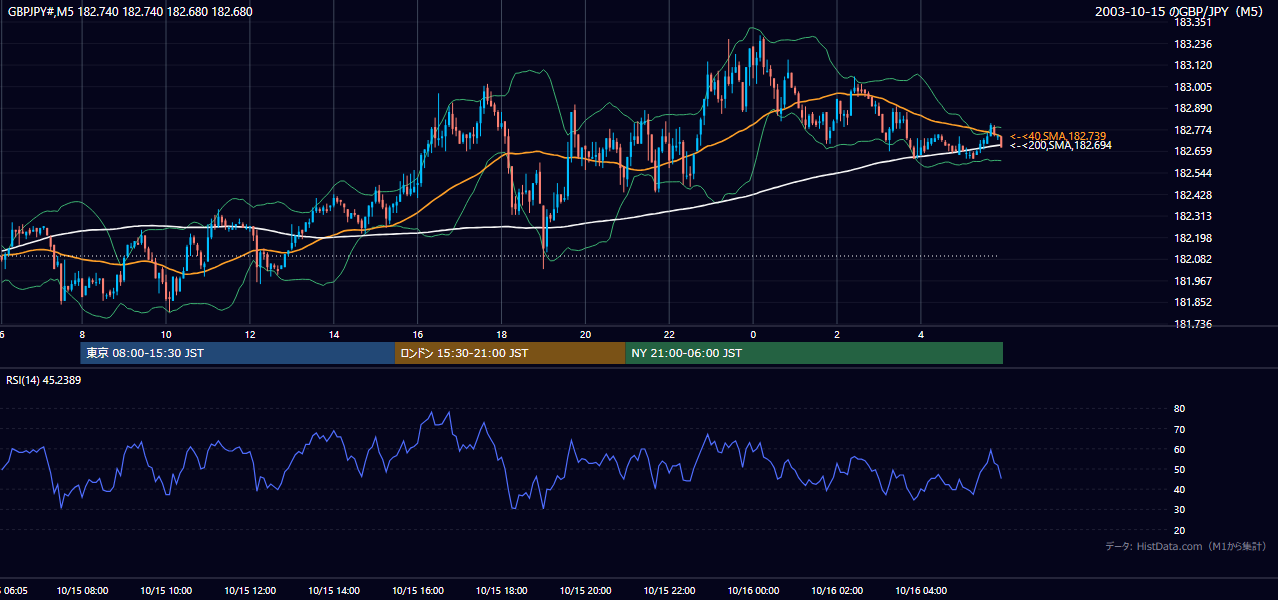Viewport: 1278px width, 600px height.
Task: Click the '2003-10-15 のGBP/JPY (M5)' chart heading
Action: click(x=1180, y=11)
